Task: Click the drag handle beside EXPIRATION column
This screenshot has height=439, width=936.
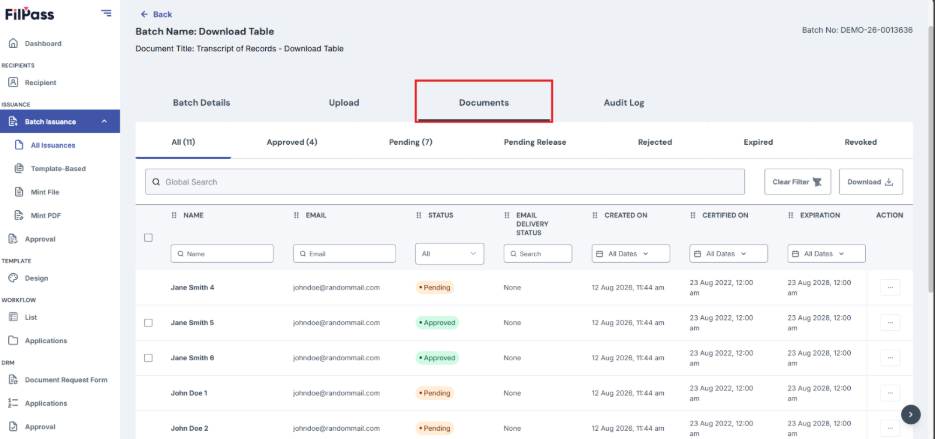Action: point(791,215)
